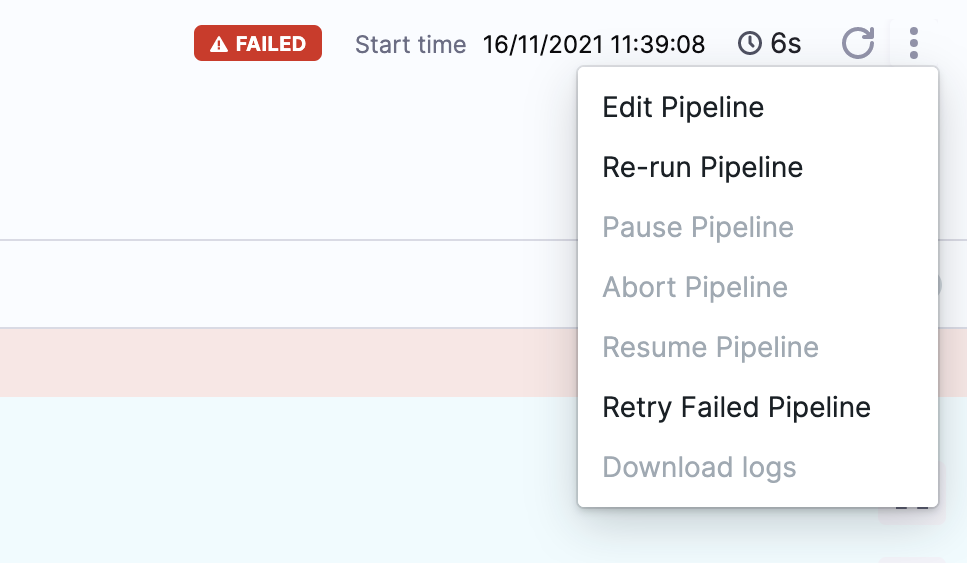Click the warning triangle in FAILED badge

click(218, 45)
